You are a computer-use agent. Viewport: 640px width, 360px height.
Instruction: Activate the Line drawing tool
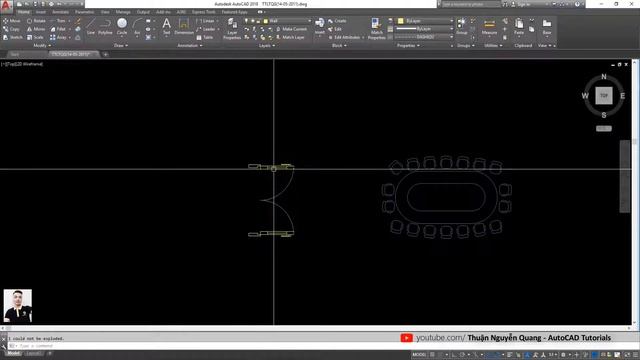coord(91,27)
